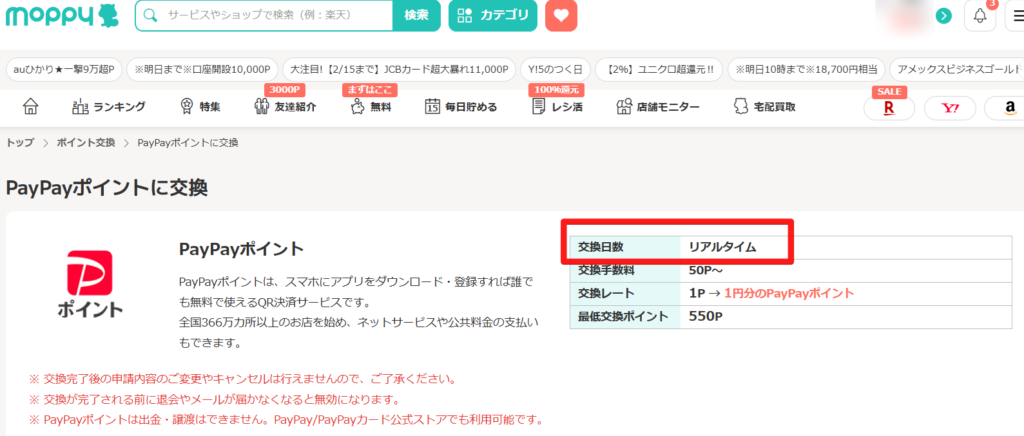Open the 無料 menu item
The height and width of the screenshot is (436, 1024).
[370, 107]
